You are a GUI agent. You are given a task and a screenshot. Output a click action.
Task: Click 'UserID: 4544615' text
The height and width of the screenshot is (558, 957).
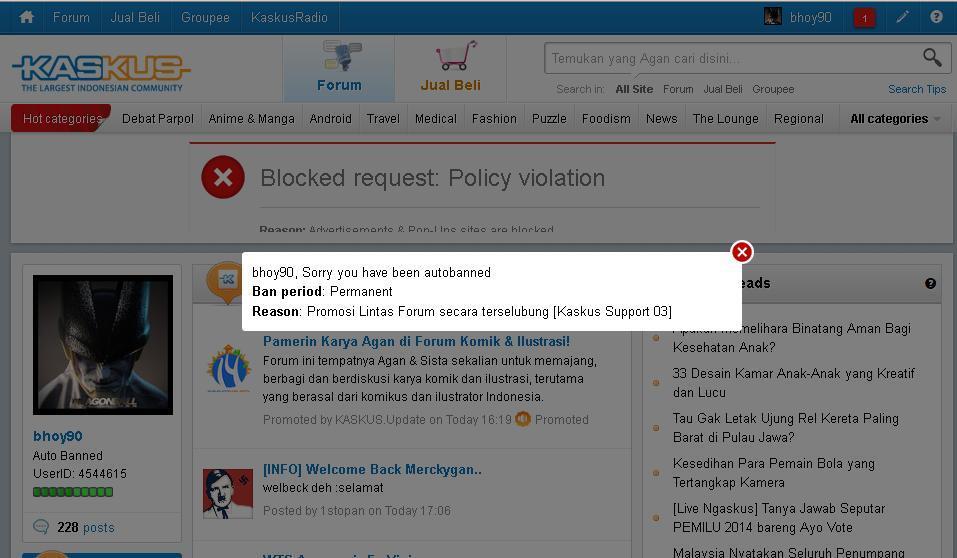tap(80, 474)
